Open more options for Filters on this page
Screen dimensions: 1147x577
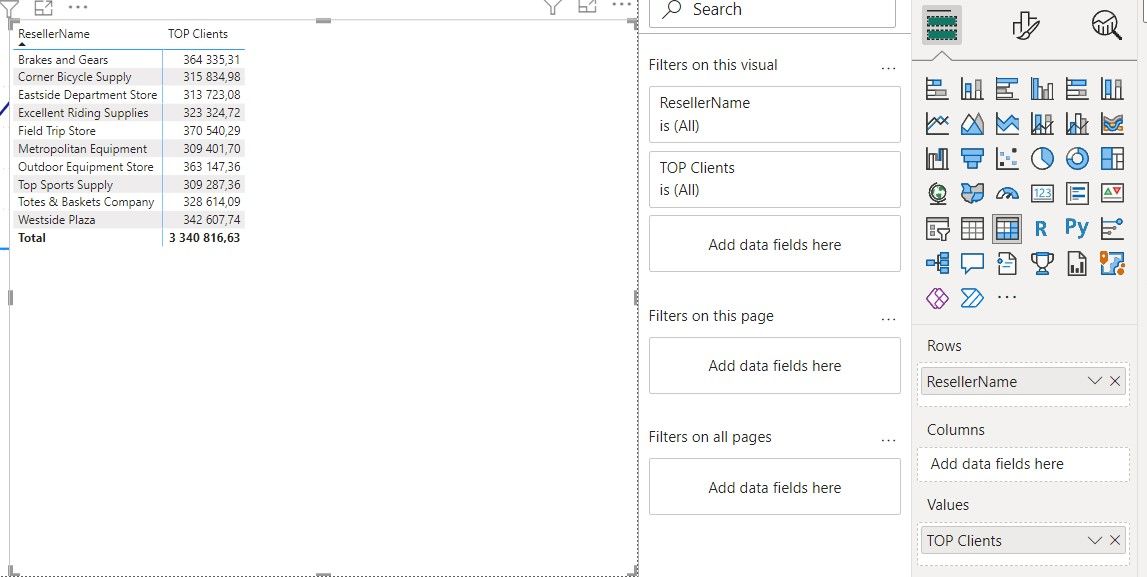pos(888,319)
